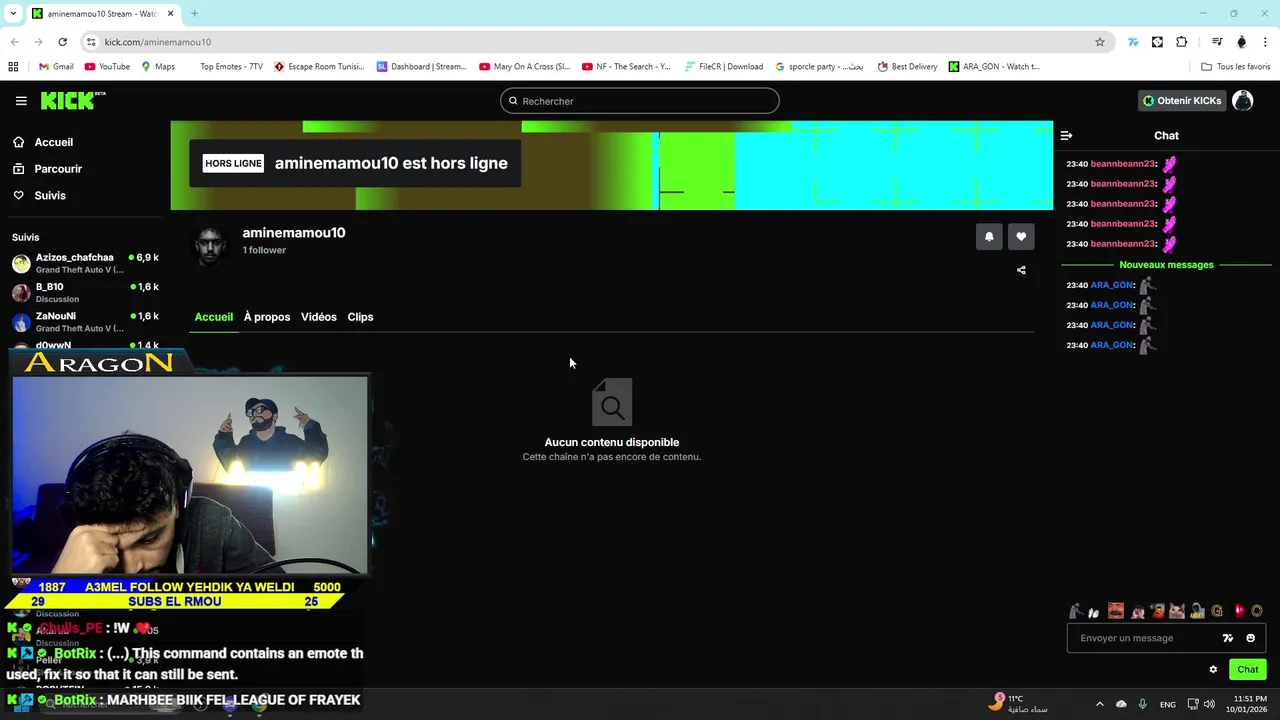Click the ARA_GON - Watch bookmark
The width and height of the screenshot is (1280, 720).
(995, 67)
